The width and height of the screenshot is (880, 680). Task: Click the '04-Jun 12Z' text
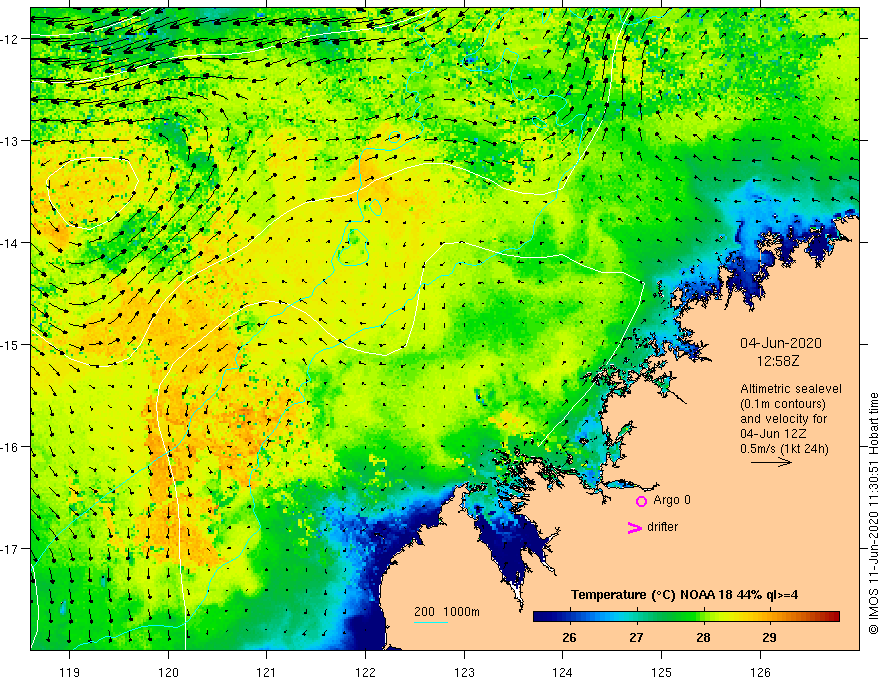tap(773, 434)
